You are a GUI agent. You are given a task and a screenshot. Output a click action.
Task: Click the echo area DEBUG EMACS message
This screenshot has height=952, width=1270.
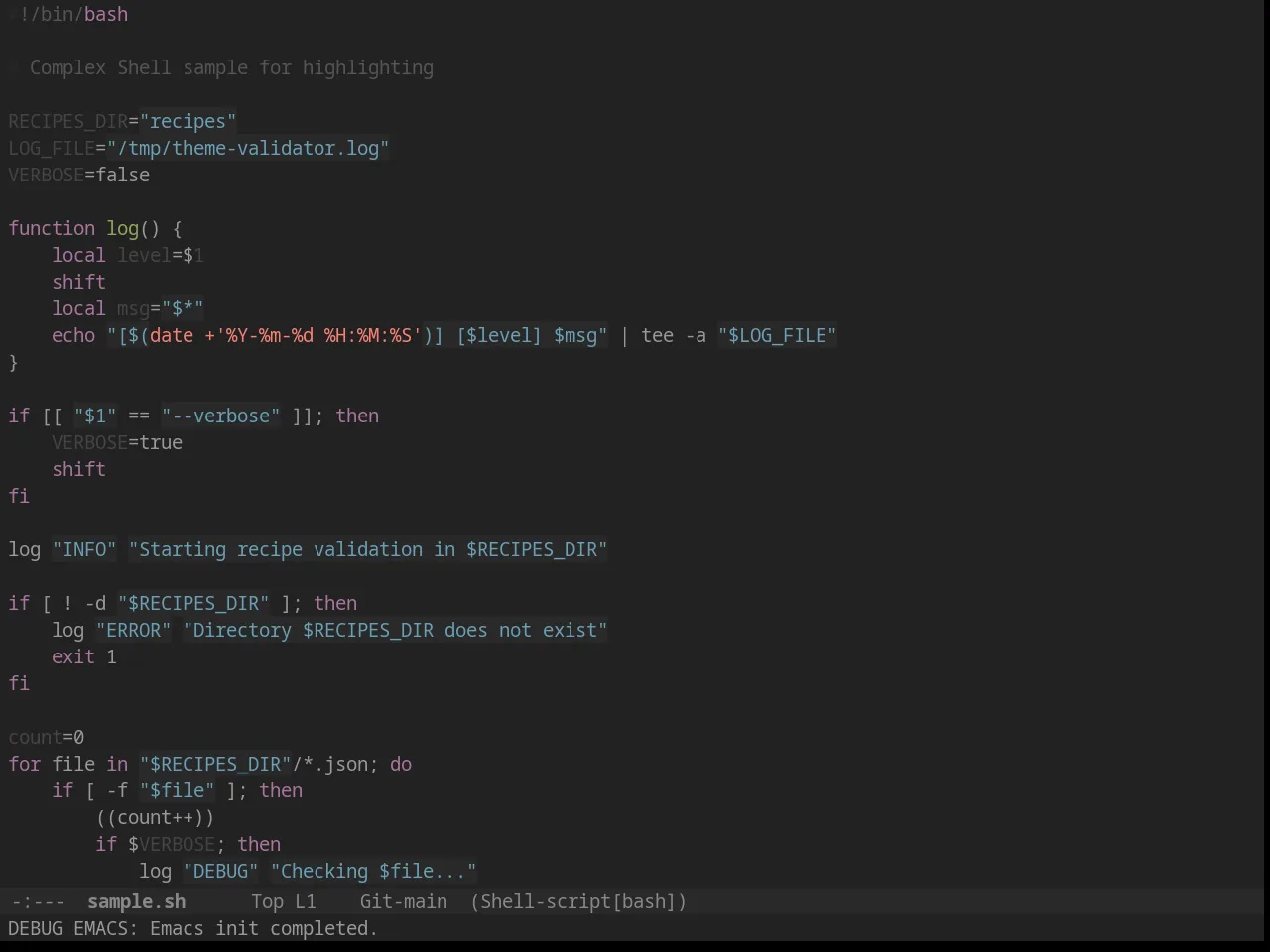193,928
